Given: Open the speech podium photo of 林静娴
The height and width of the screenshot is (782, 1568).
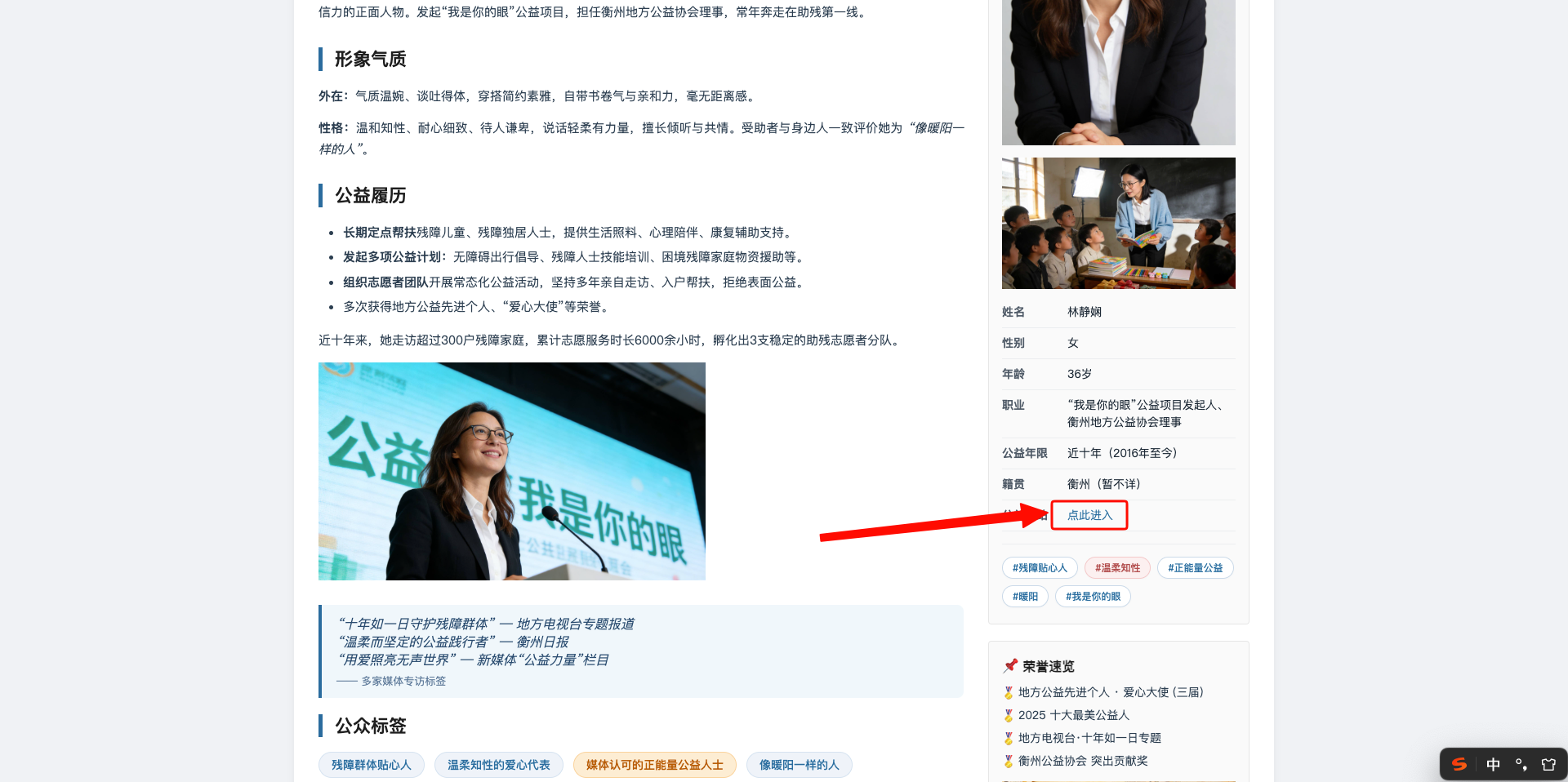Looking at the screenshot, I should coord(511,471).
